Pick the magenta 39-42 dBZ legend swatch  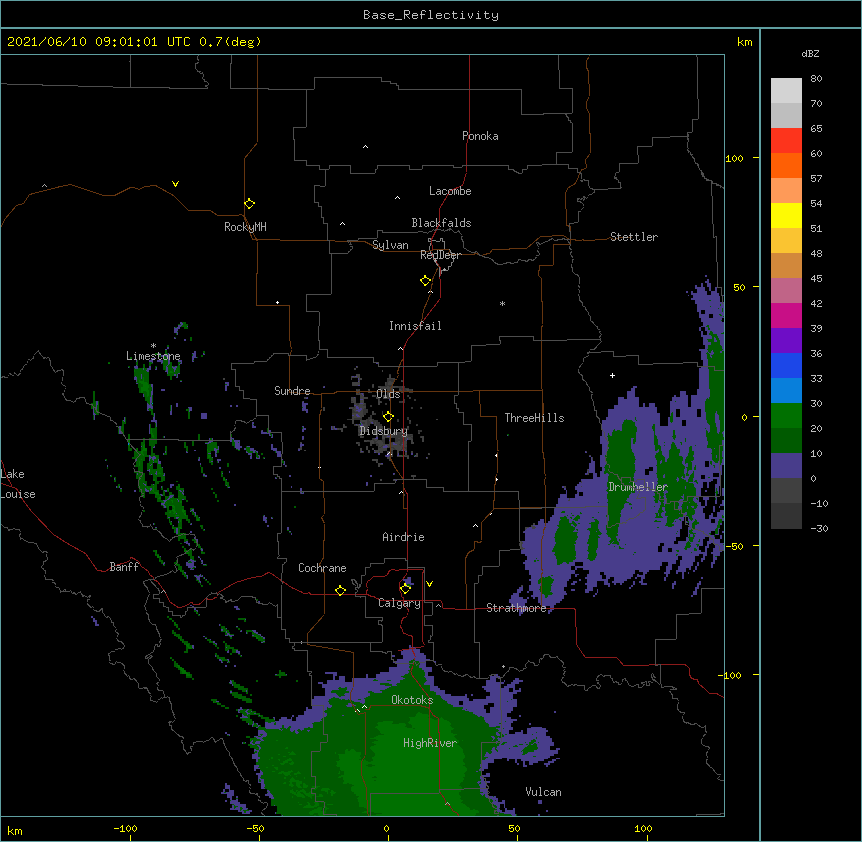[x=786, y=315]
